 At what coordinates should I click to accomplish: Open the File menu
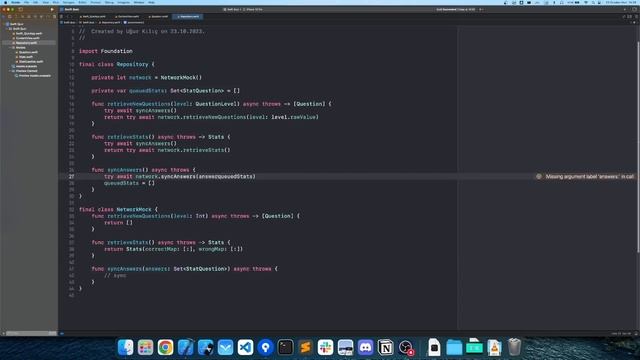tap(26, 2)
